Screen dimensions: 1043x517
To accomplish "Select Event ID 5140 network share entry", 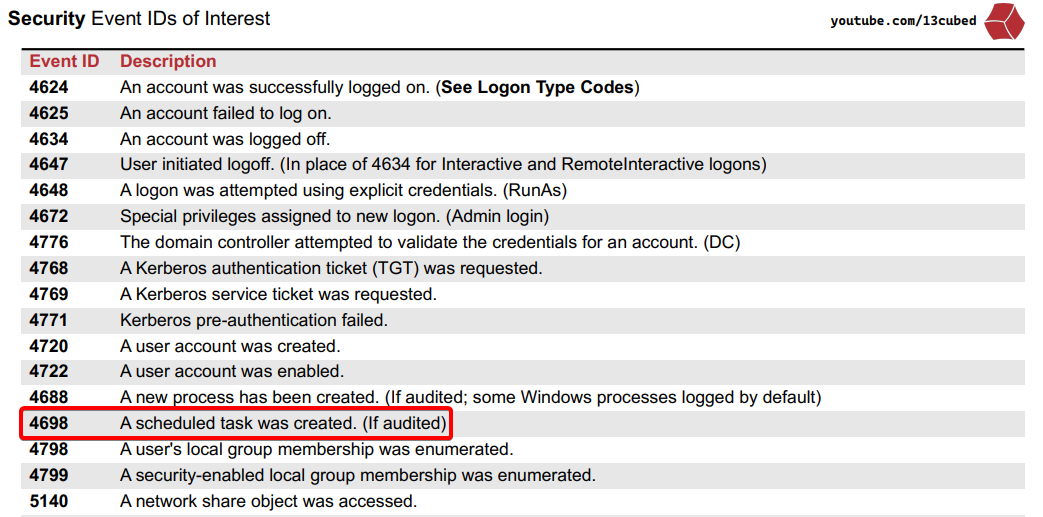I will click(49, 501).
